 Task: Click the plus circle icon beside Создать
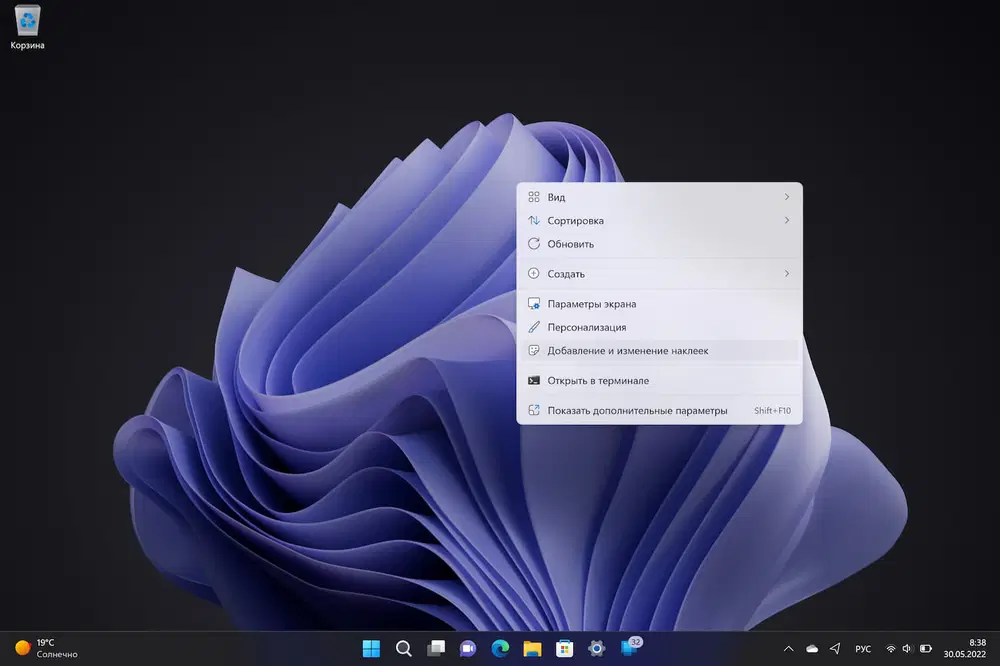click(534, 274)
